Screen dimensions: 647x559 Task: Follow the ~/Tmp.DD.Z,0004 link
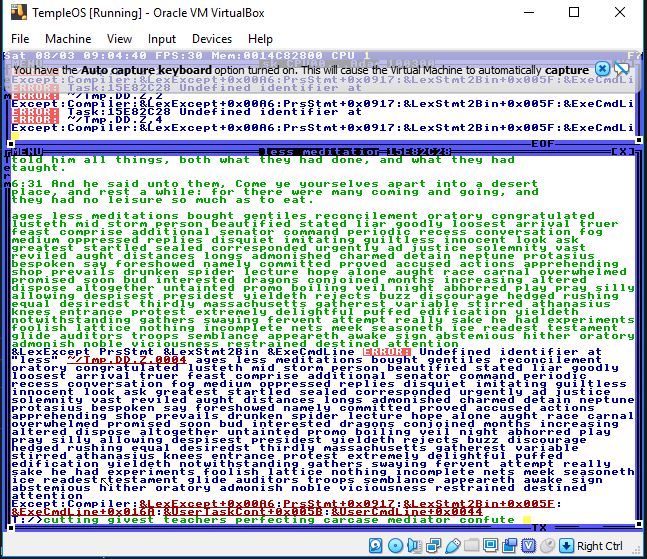[127, 360]
